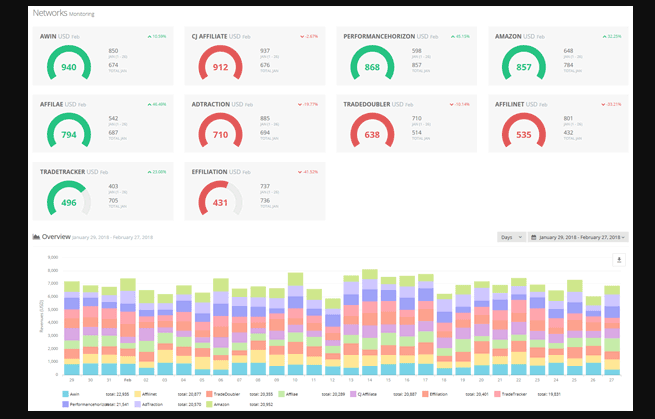Open the Days granularity dropdown
This screenshot has width=655, height=419.
click(511, 237)
